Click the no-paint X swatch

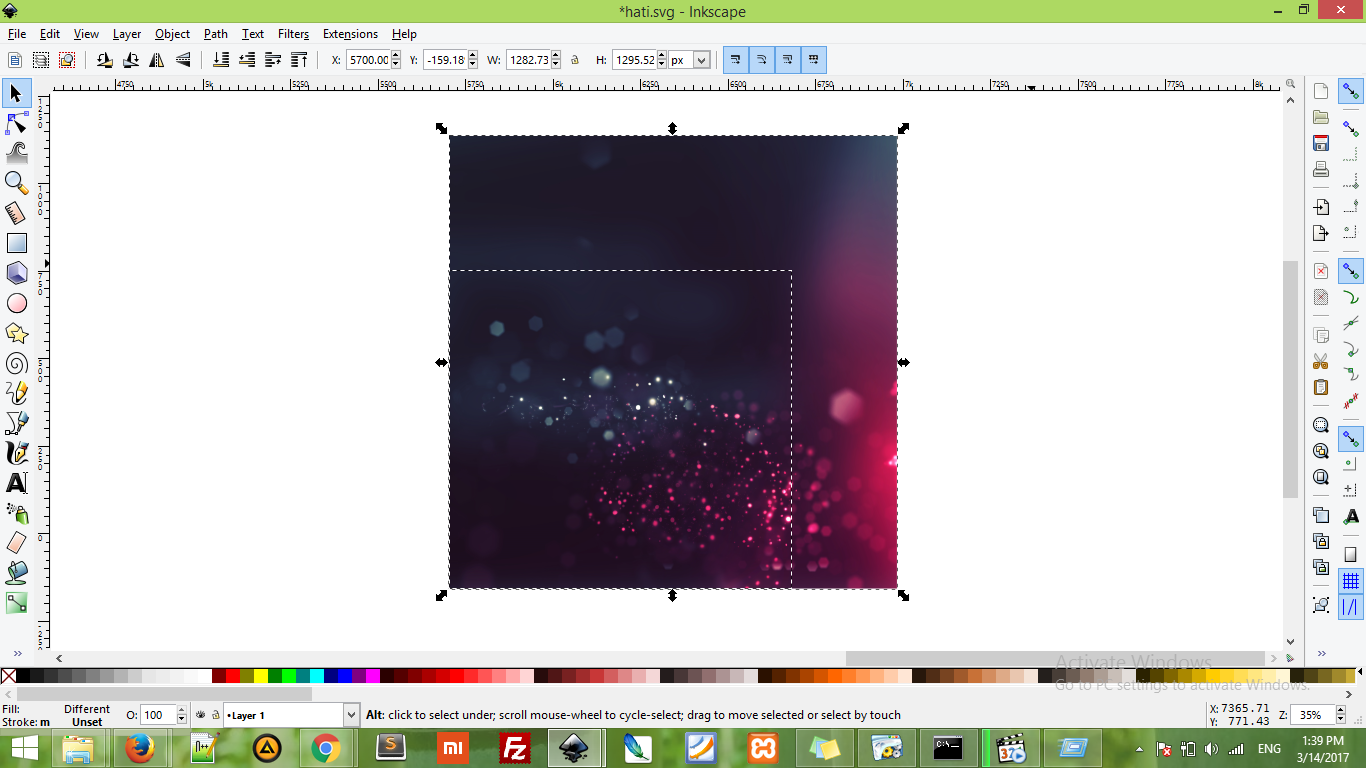coord(8,676)
